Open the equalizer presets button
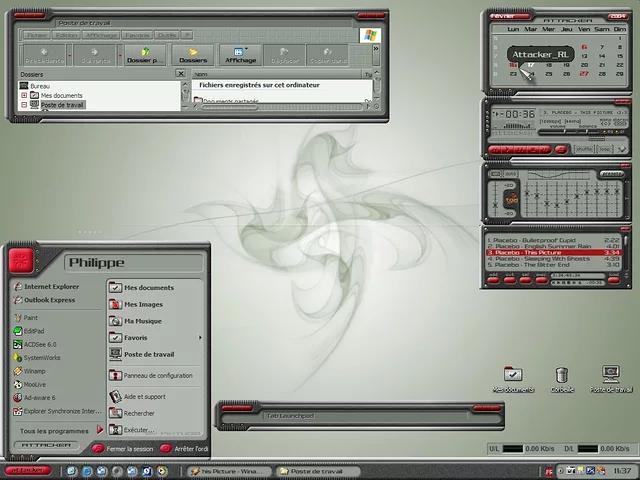This screenshot has height=480, width=640. pyautogui.click(x=610, y=174)
